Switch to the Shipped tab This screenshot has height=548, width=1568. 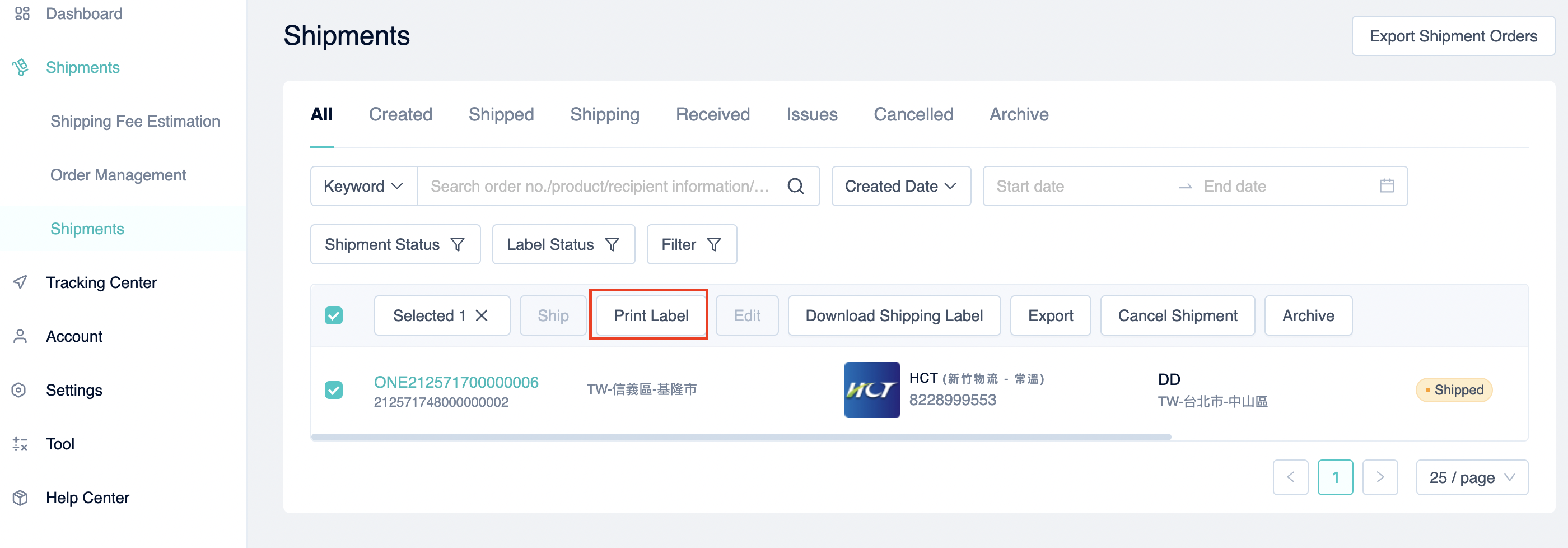501,114
